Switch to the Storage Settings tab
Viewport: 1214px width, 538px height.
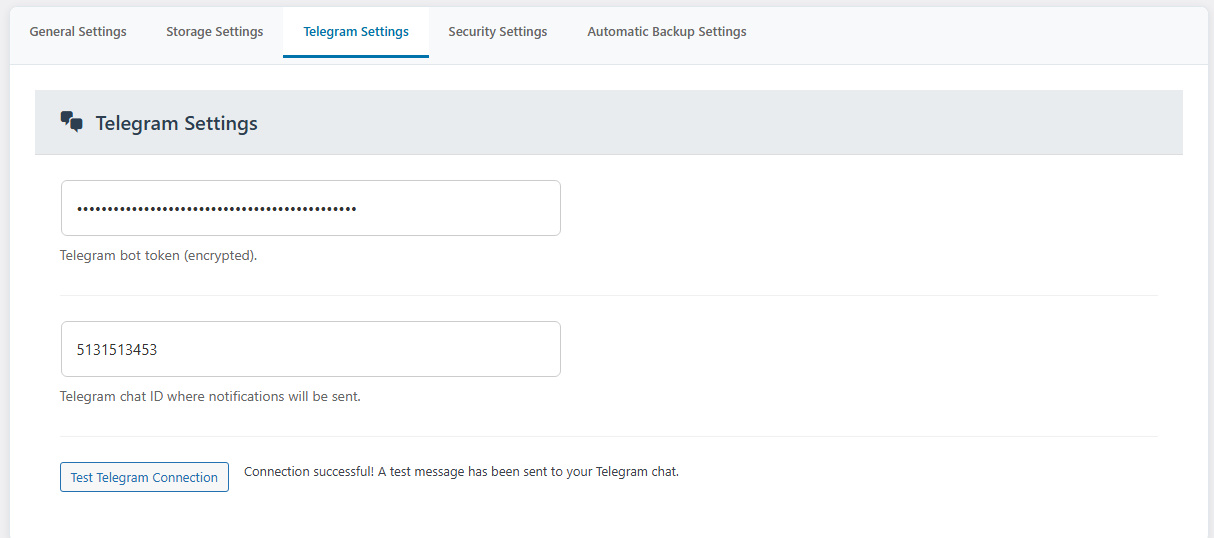point(214,32)
